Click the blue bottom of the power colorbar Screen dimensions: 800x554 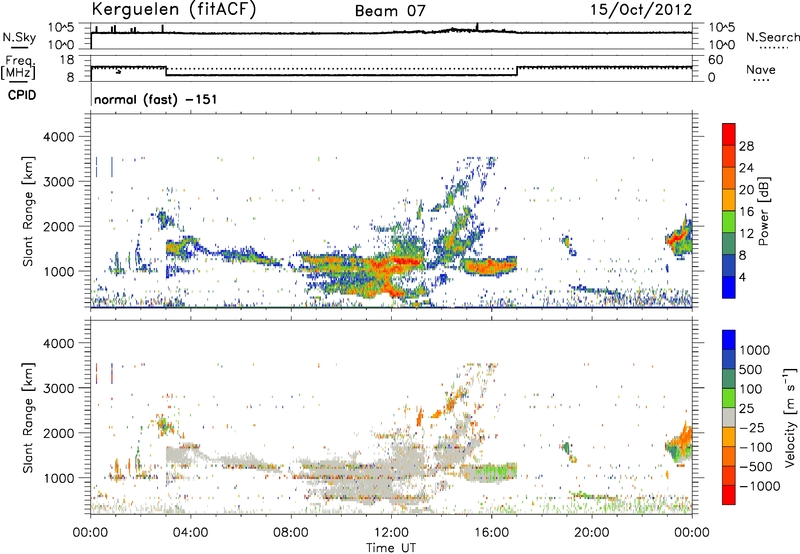[x=729, y=287]
